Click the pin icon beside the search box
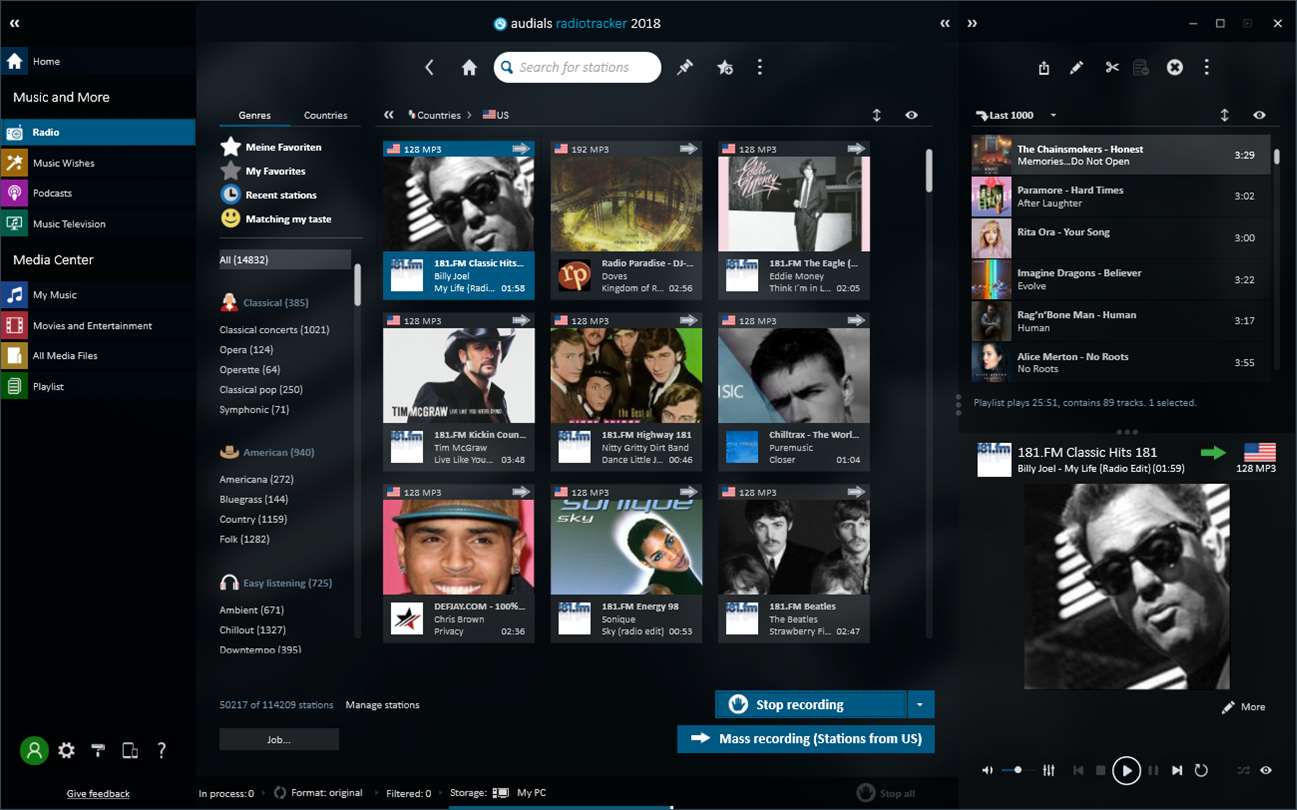The height and width of the screenshot is (810, 1297). coord(685,67)
